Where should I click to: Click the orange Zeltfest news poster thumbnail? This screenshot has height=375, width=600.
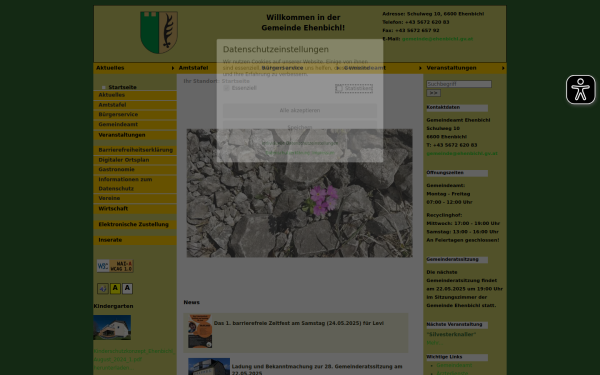click(x=200, y=331)
